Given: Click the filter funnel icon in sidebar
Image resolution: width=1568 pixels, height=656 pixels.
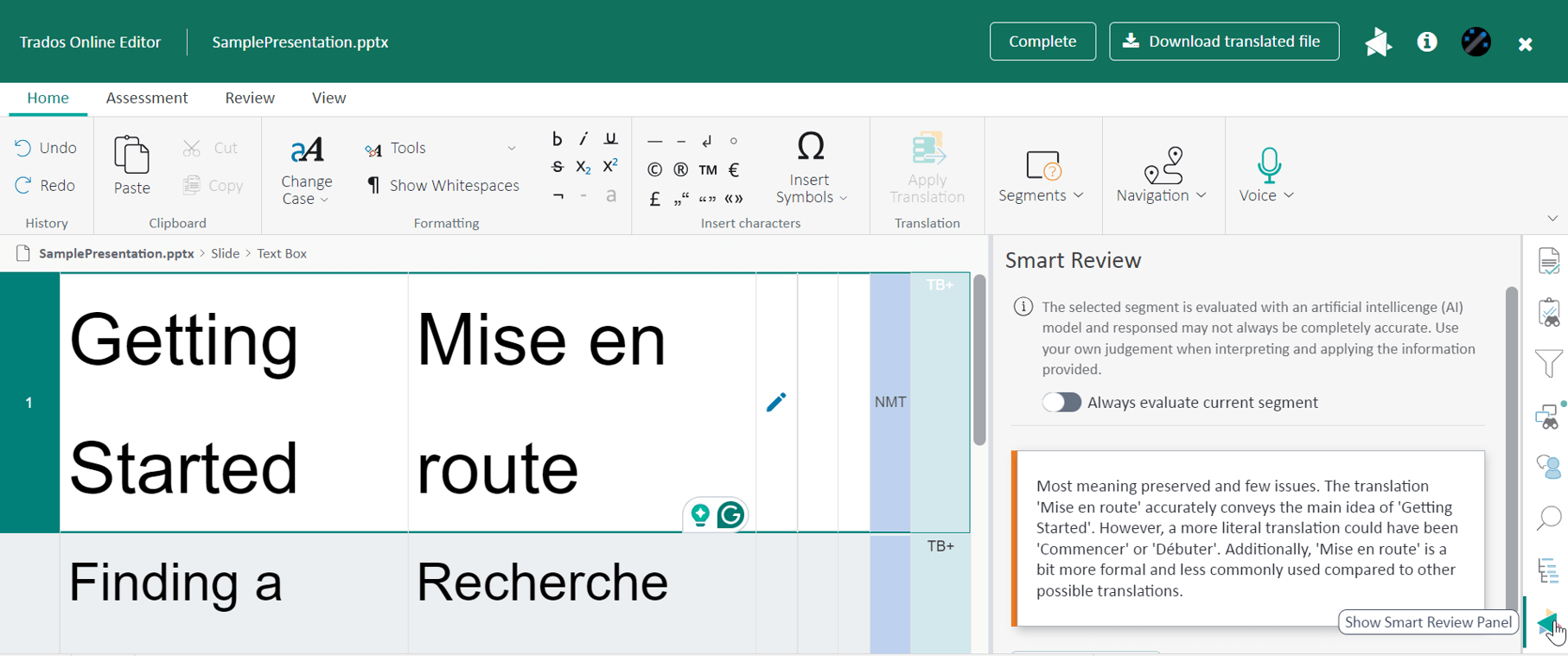Looking at the screenshot, I should (1548, 364).
